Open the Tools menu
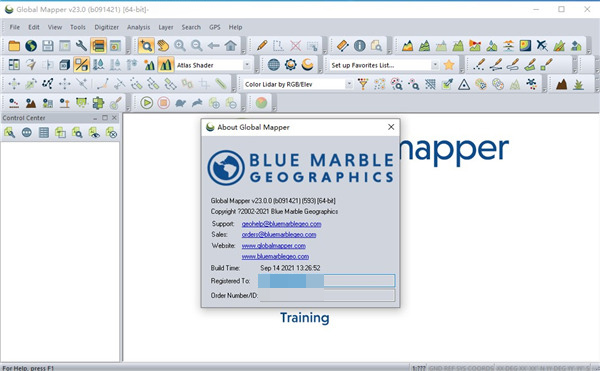 click(78, 27)
